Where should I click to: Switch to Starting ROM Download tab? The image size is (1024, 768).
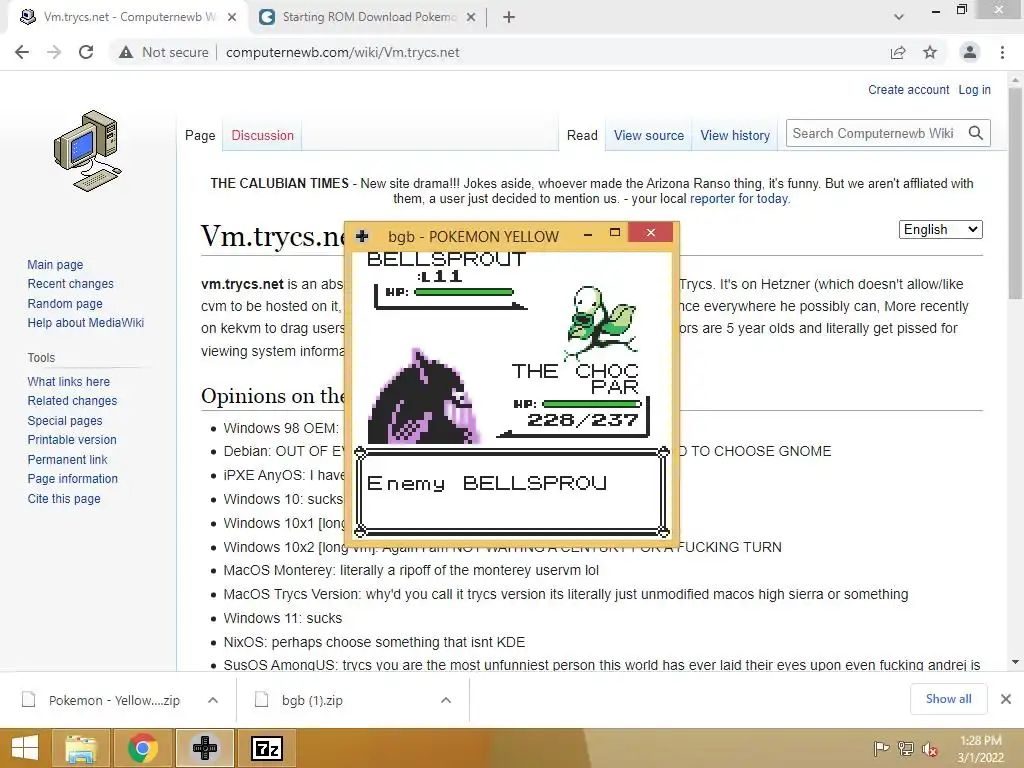coord(368,17)
